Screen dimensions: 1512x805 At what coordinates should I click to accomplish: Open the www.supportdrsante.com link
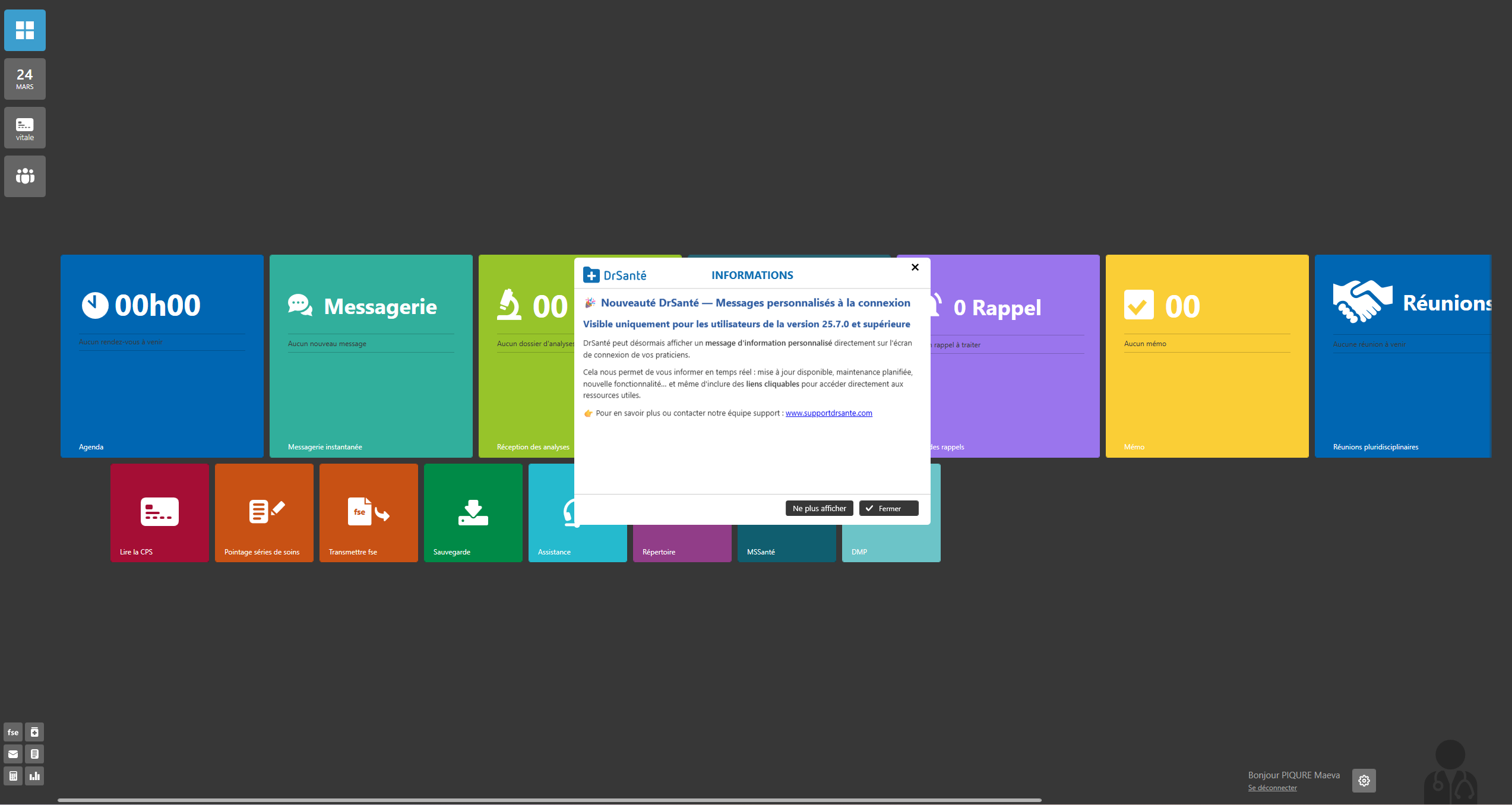pyautogui.click(x=828, y=413)
